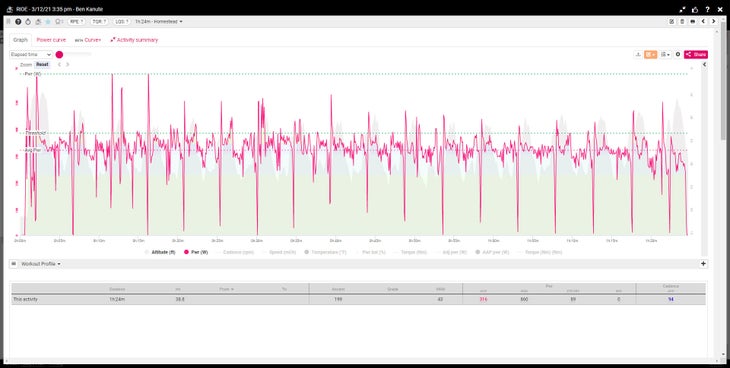Screen dimensions: 730x368
Task: Click the TQR pill button
Action: [x=99, y=21]
